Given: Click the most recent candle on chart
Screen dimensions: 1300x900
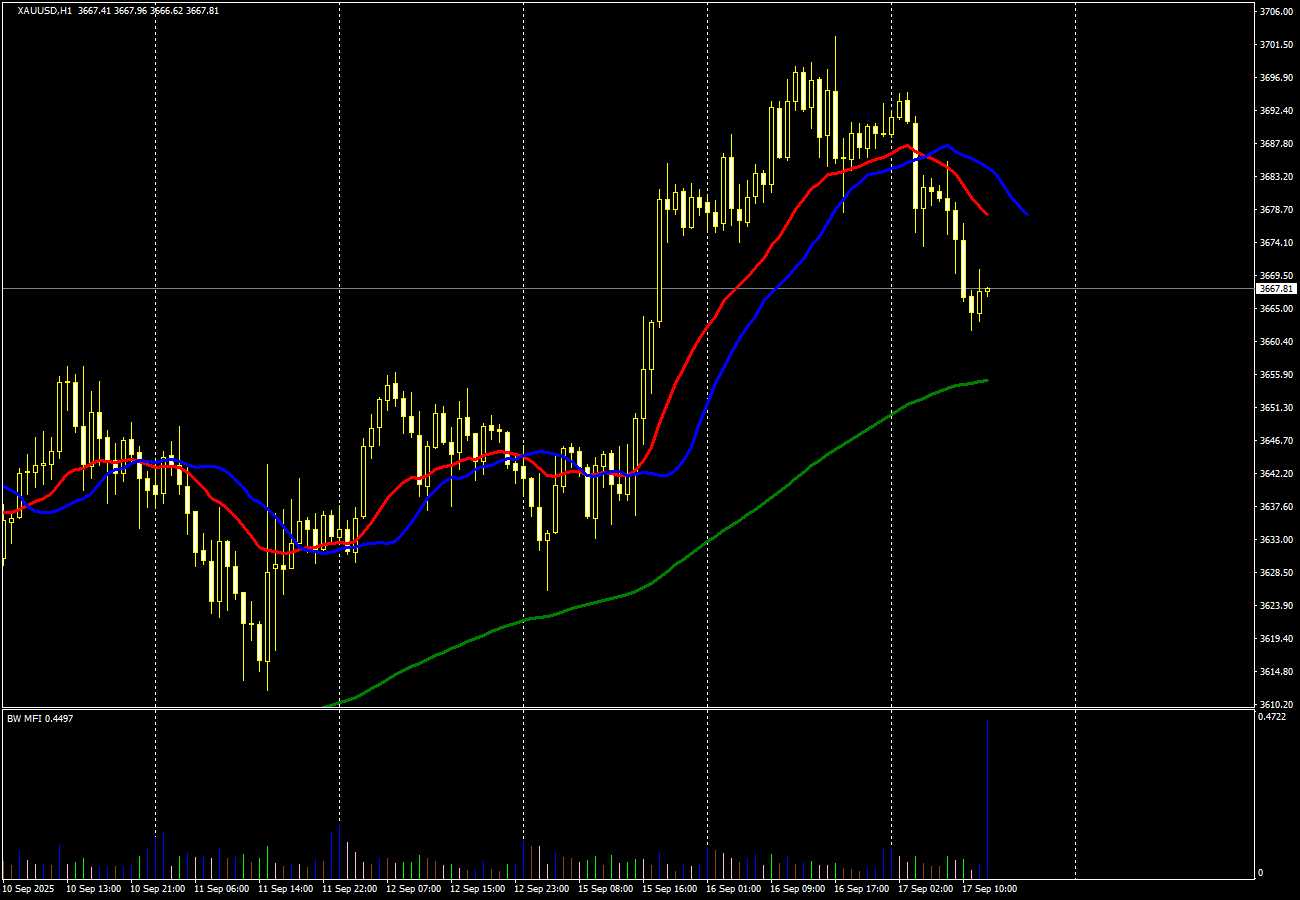Looking at the screenshot, I should (x=988, y=291).
